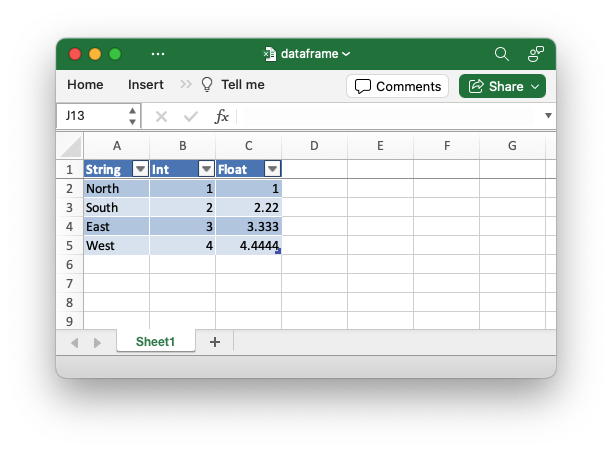
Task: Go to previous sheet with left arrow
Action: (75, 342)
